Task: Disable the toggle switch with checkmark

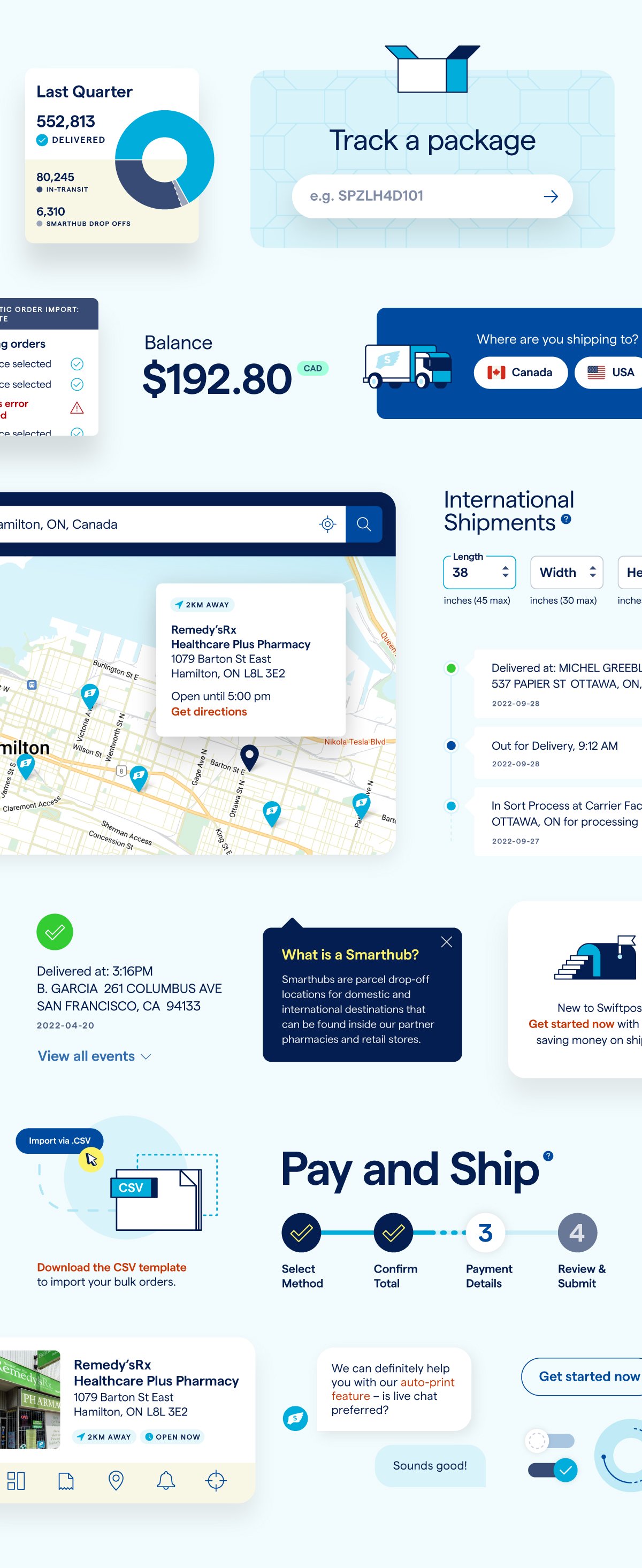Action: pyautogui.click(x=553, y=1470)
